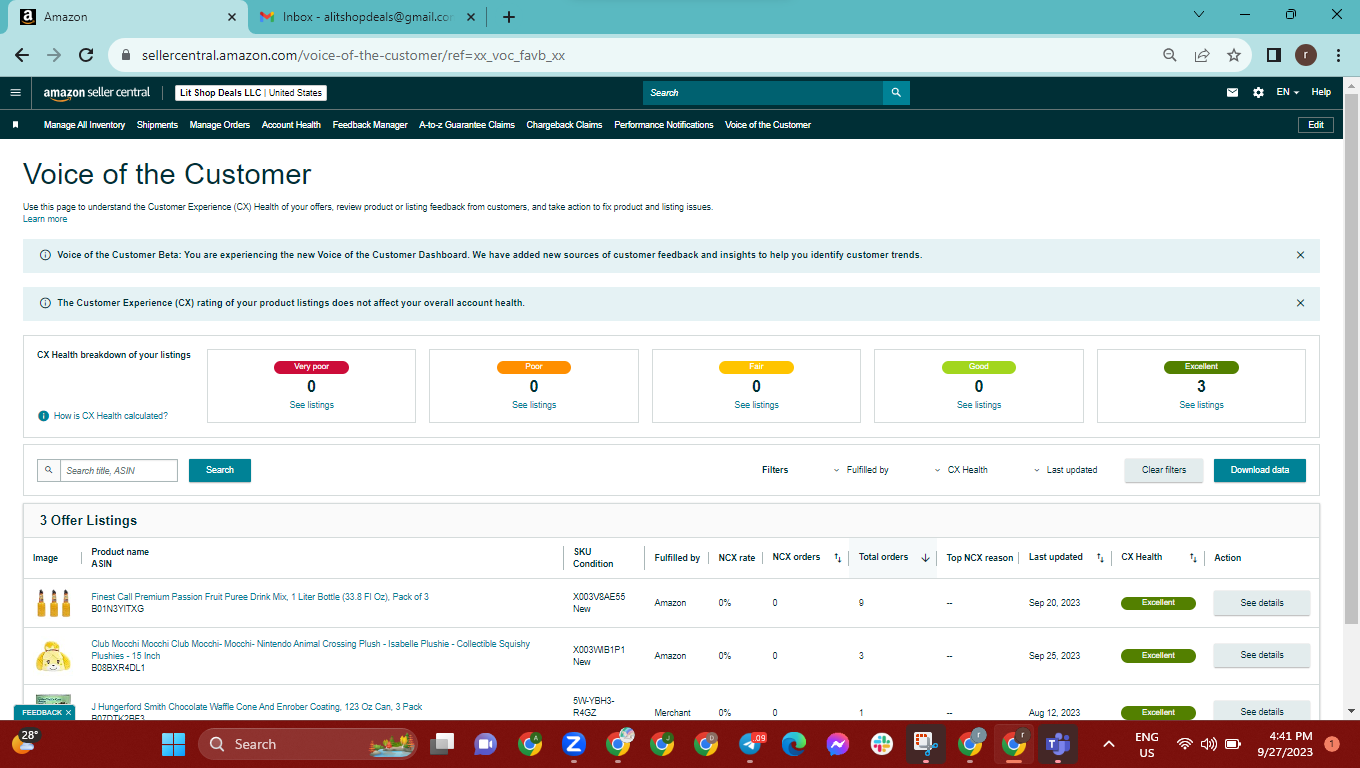Image resolution: width=1360 pixels, height=768 pixels.
Task: Open Chrome three-dot menu
Action: pyautogui.click(x=1337, y=56)
